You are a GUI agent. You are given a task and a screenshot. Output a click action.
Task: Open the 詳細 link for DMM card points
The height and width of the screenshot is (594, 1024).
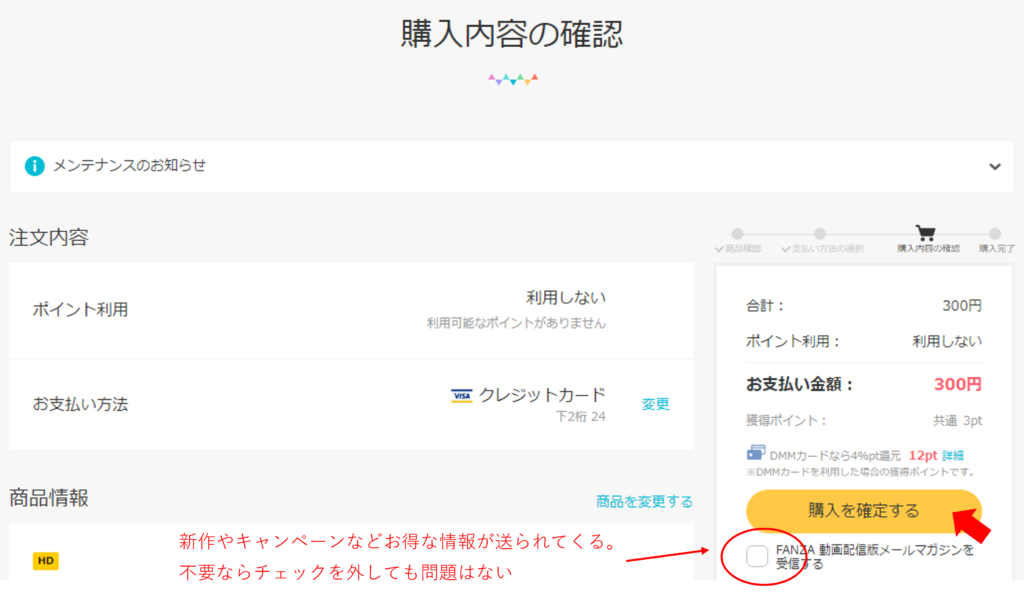tap(953, 455)
